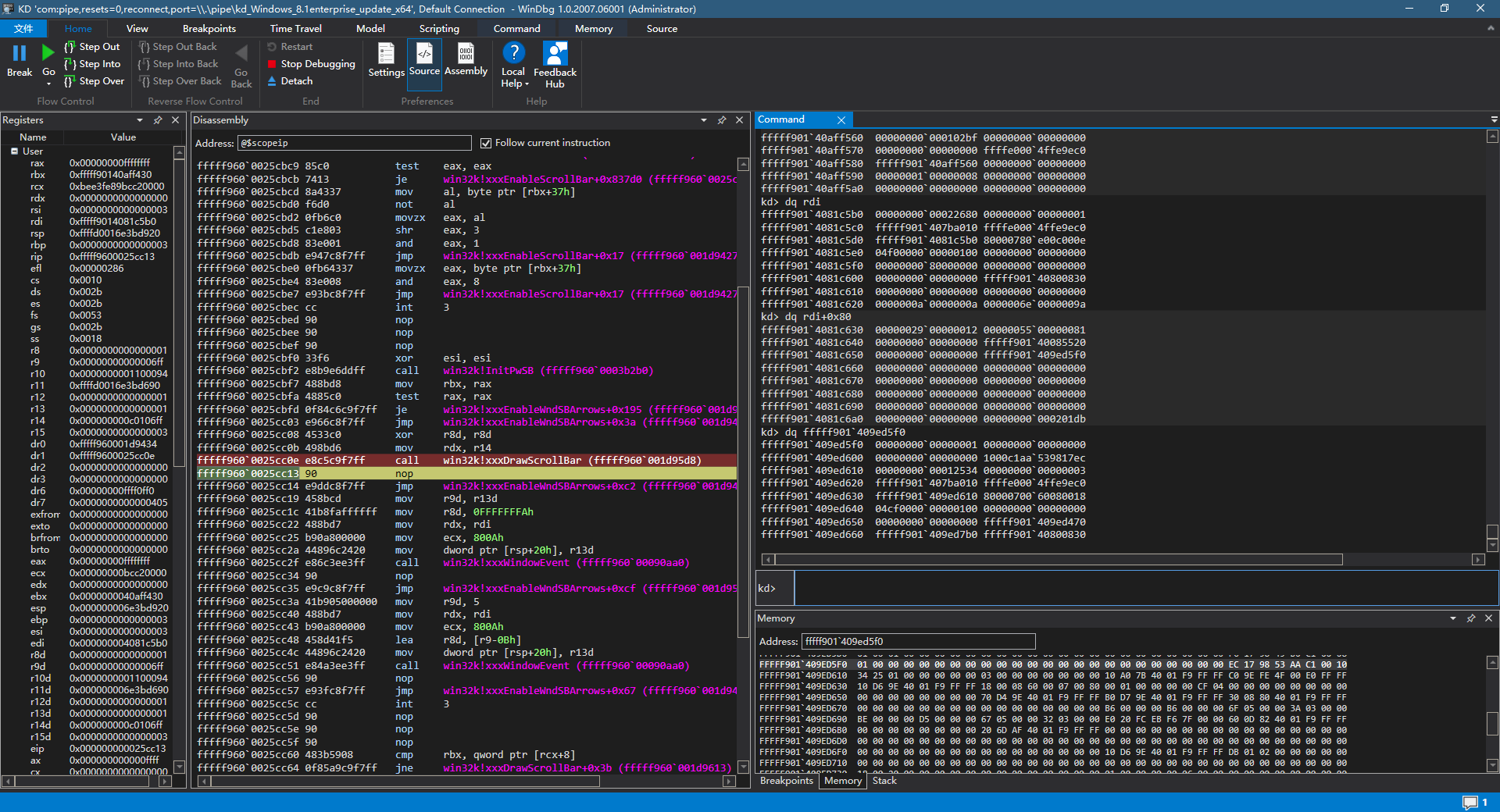Click current instruction nop at 0025cc13

point(466,474)
